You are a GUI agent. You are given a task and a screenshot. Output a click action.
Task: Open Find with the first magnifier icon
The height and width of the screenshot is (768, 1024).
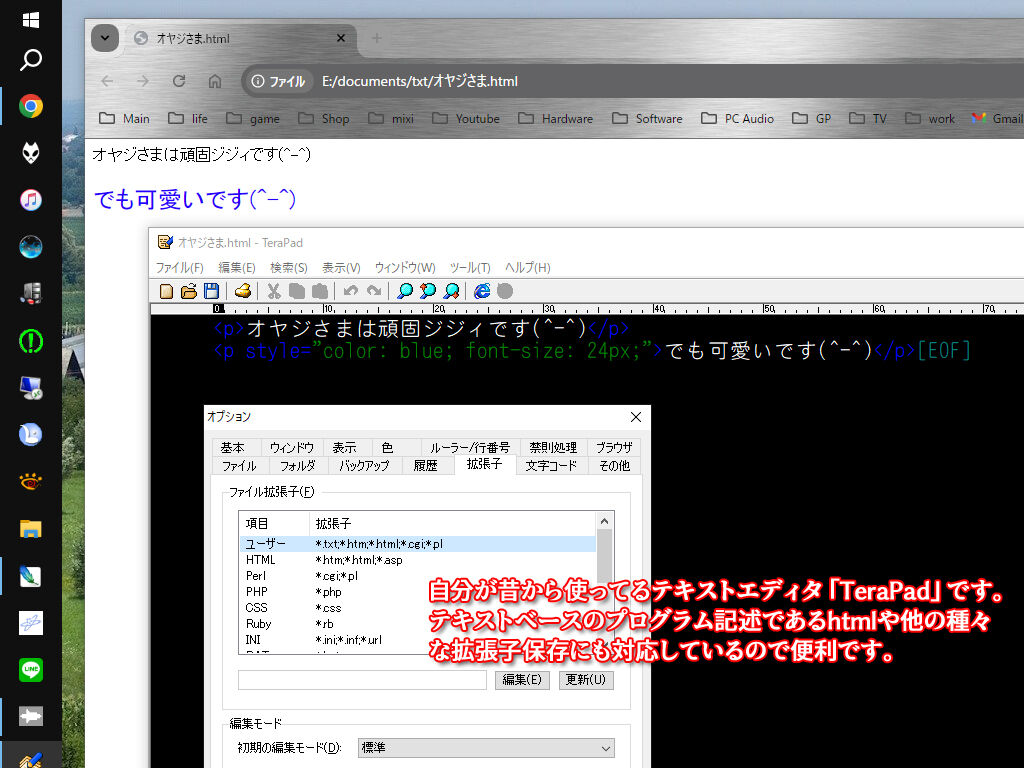(405, 291)
